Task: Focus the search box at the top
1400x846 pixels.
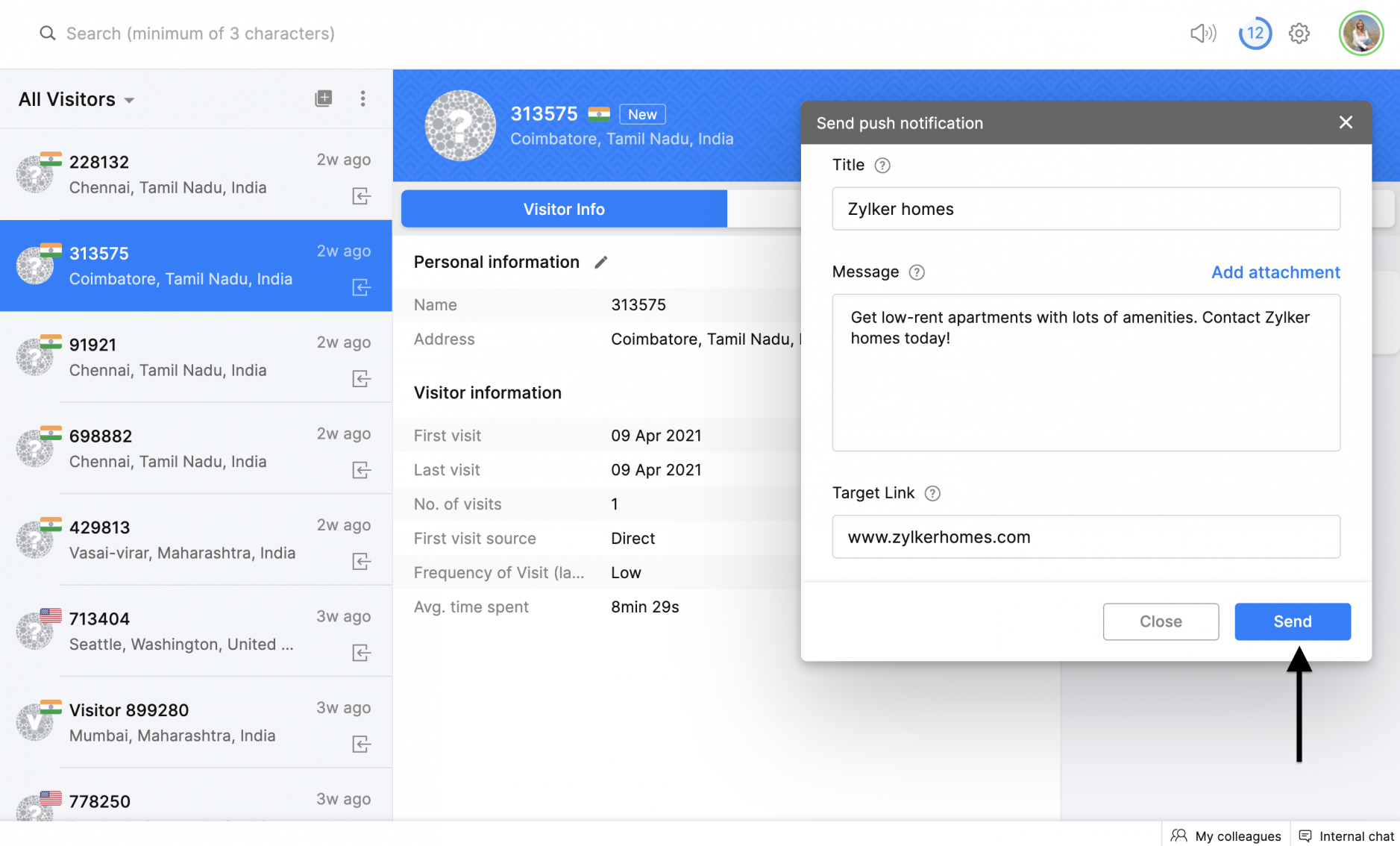Action: click(x=200, y=34)
